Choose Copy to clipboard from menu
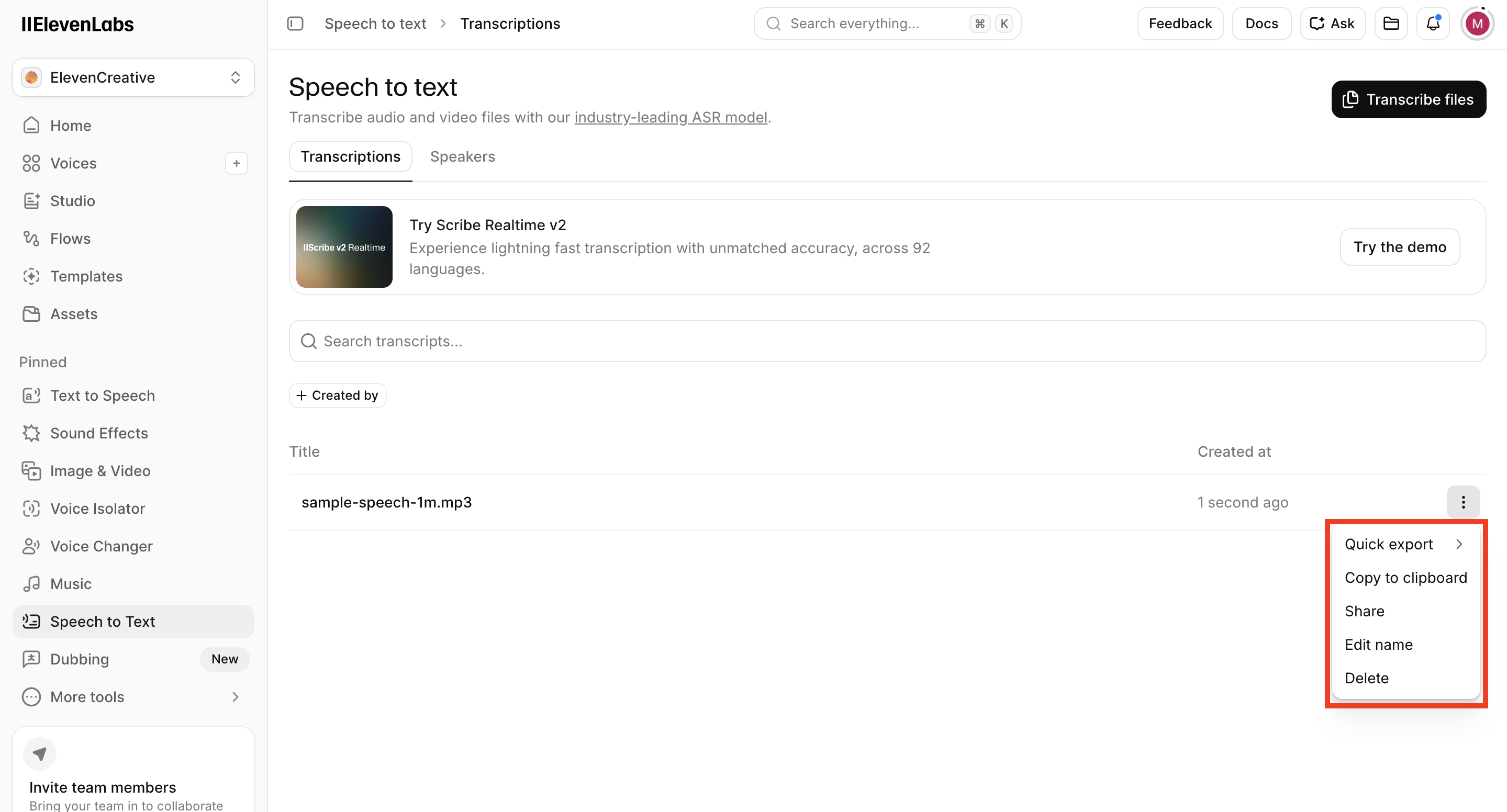This screenshot has width=1507, height=812. (1405, 578)
